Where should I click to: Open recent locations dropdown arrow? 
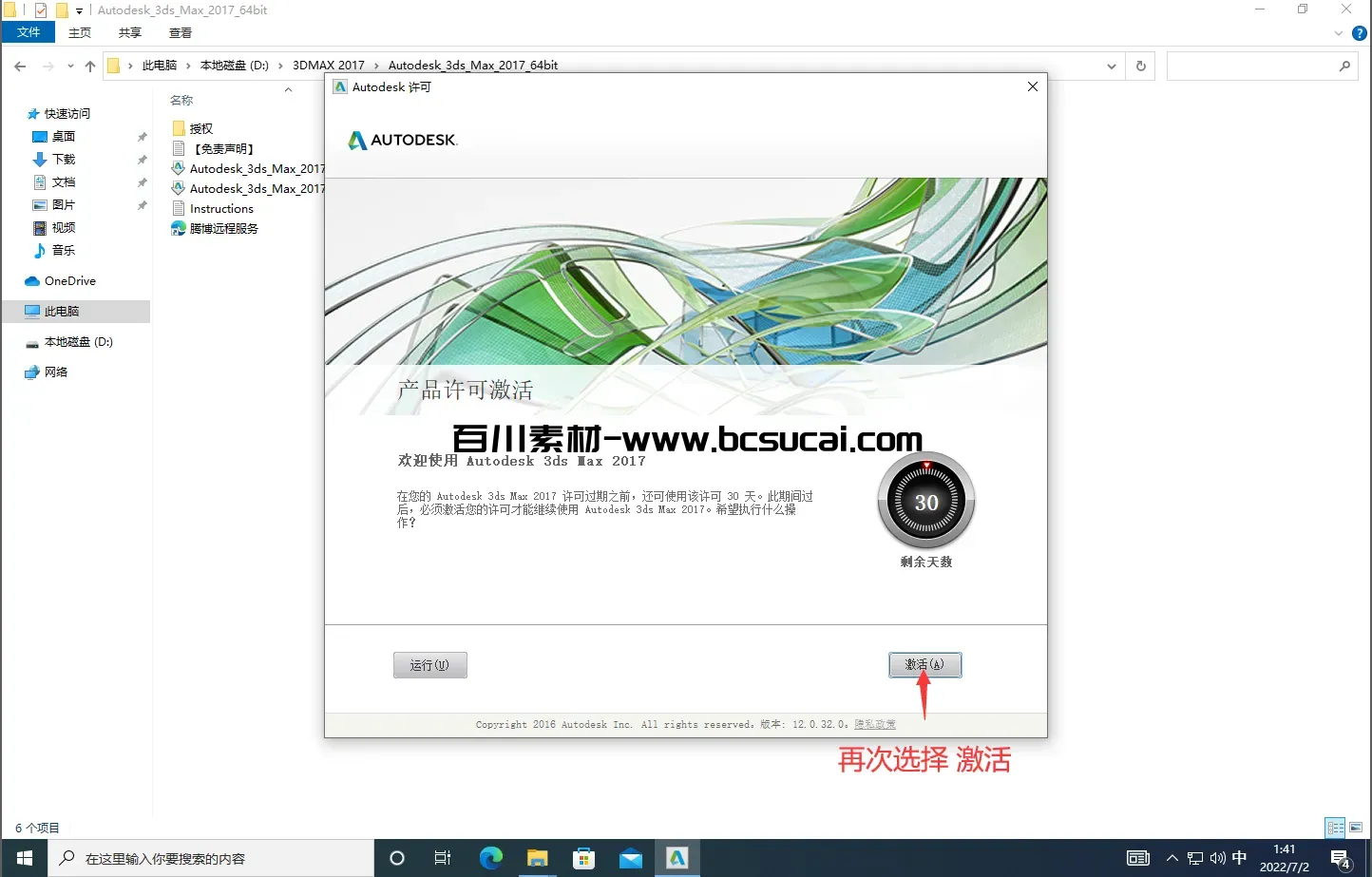70,67
